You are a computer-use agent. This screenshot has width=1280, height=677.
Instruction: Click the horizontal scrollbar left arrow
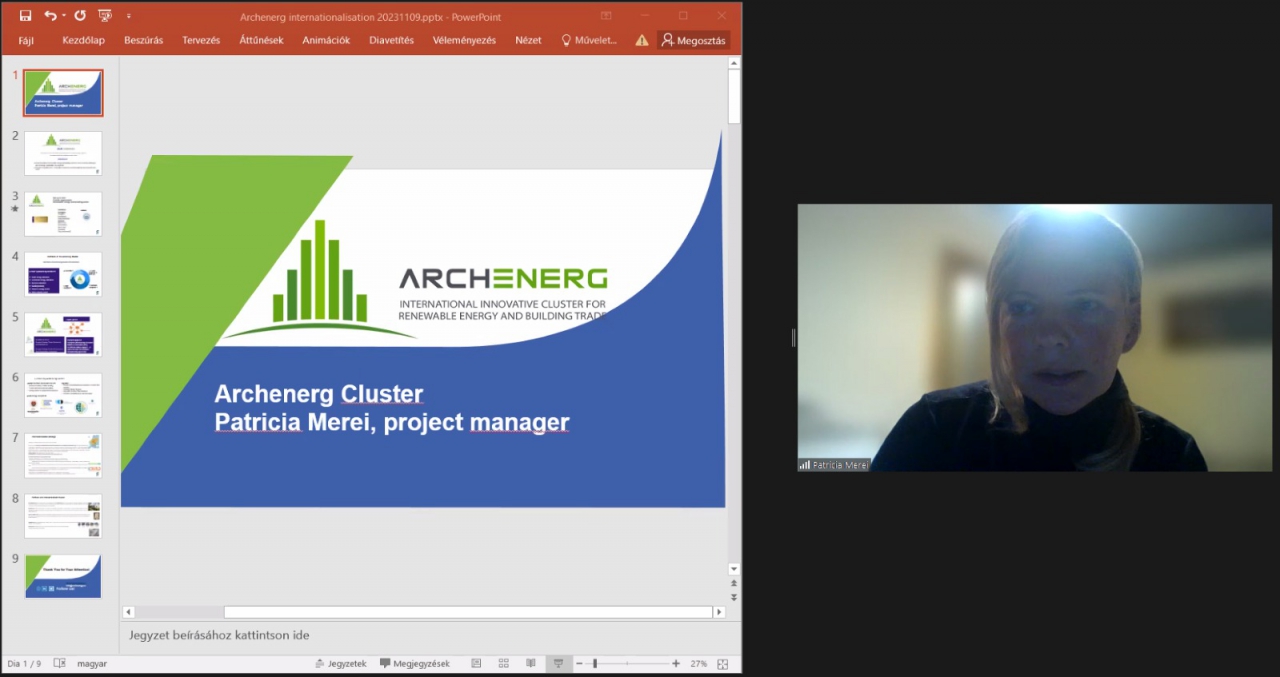click(x=129, y=612)
